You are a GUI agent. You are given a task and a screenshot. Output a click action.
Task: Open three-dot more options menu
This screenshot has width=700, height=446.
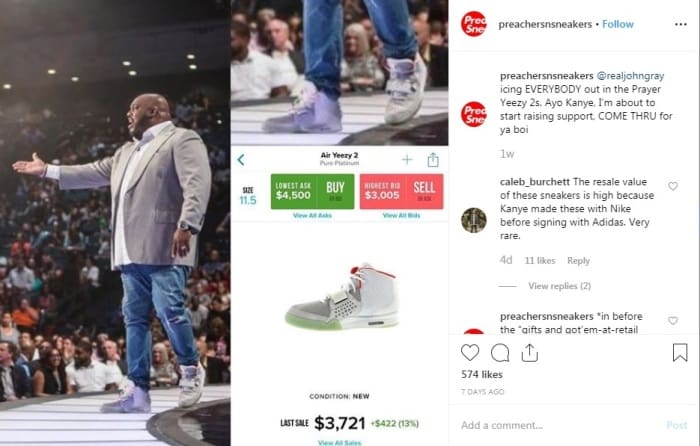[x=680, y=24]
